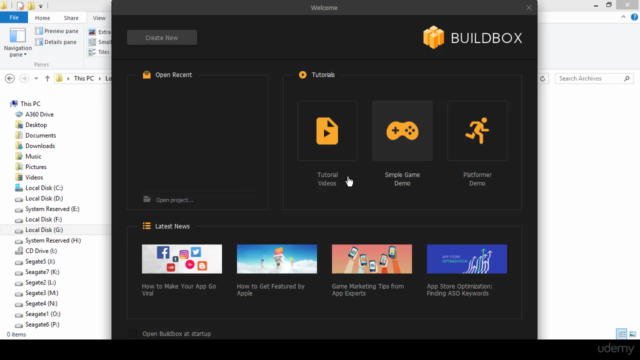Open the Platformer Demo running man icon
Viewport: 640px width, 360px height.
(477, 131)
